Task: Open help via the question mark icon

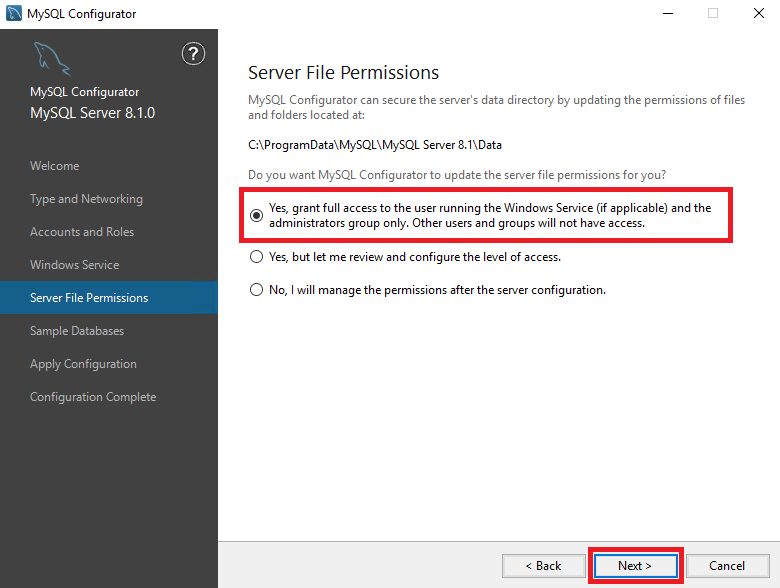Action: point(193,54)
